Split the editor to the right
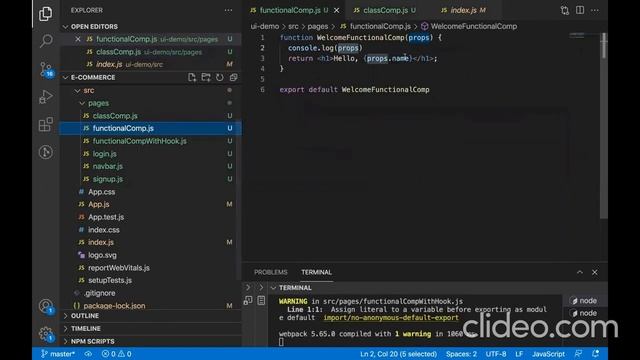 pos(580,10)
